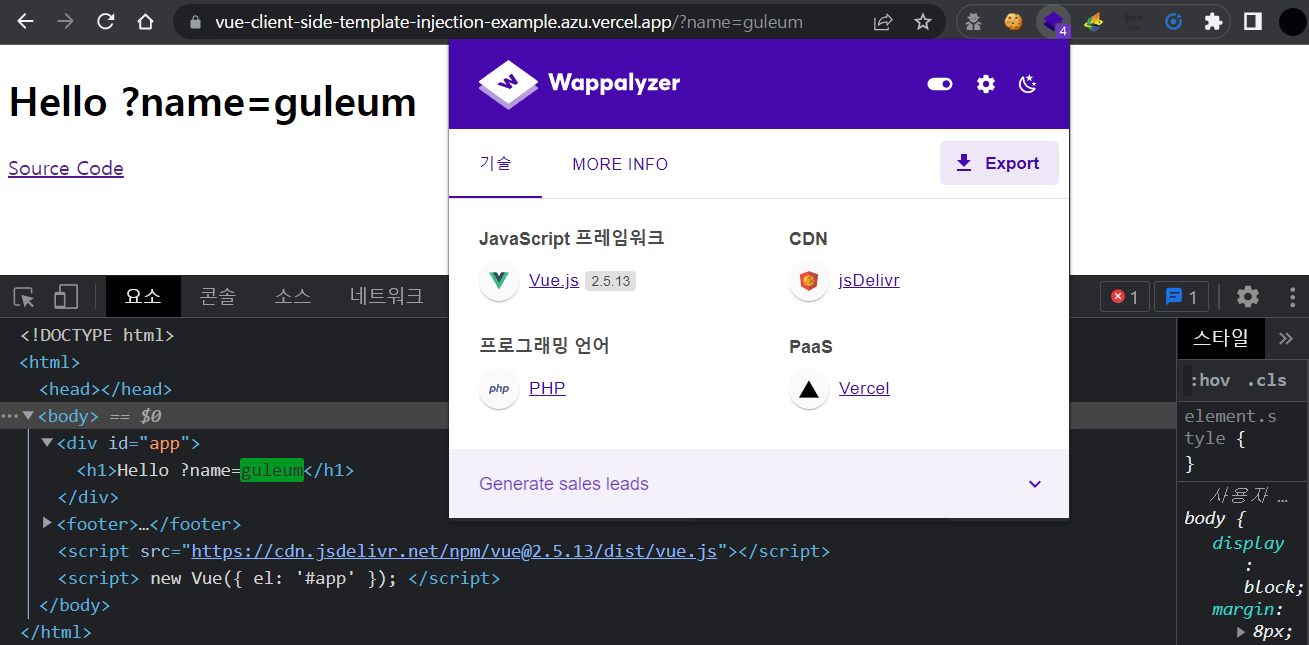
Task: Open the blue circular-arrow extension icon
Action: [1174, 21]
